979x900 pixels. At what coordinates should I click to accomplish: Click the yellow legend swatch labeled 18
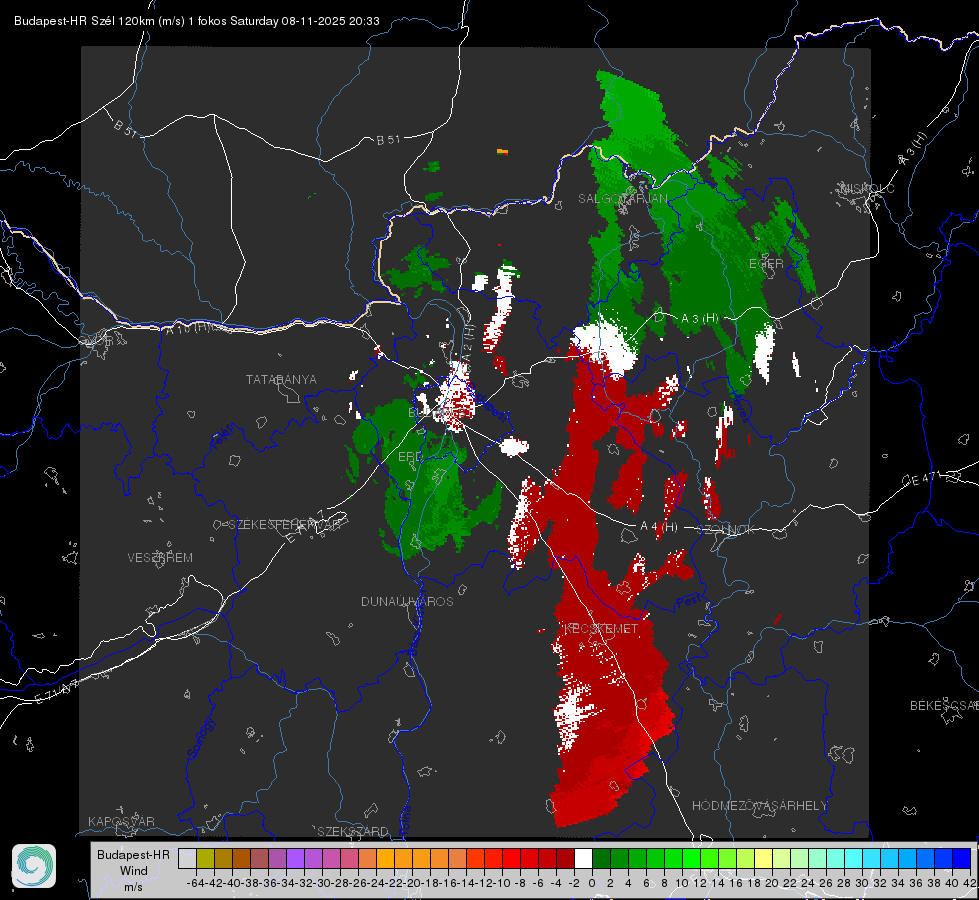point(764,859)
